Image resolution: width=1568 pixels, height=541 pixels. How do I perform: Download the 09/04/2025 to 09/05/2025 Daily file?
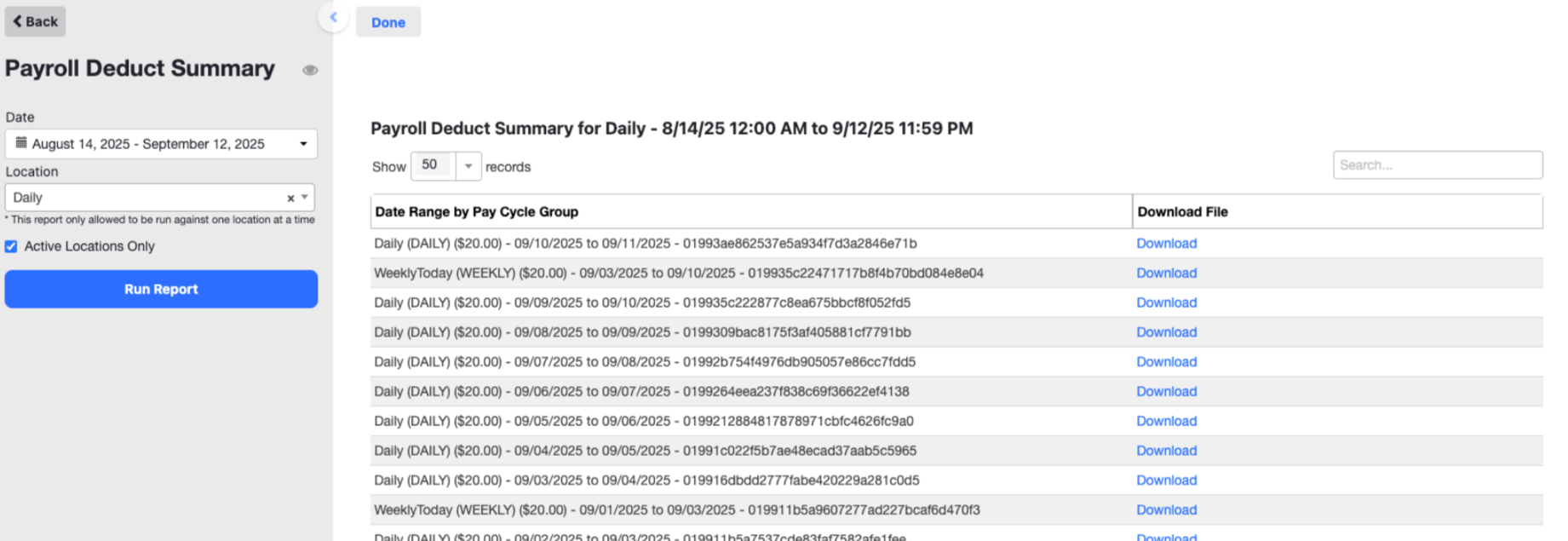1167,451
